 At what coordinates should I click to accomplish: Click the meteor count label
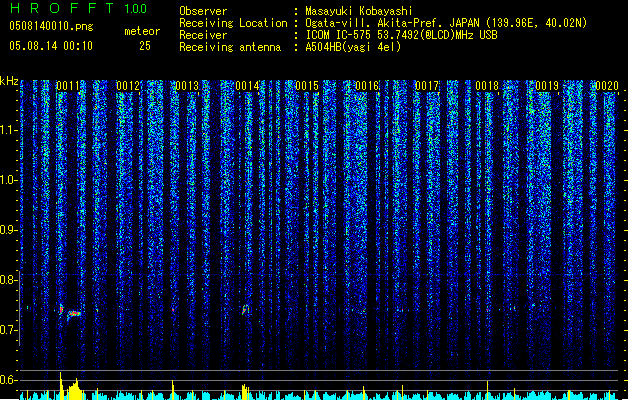[142, 31]
